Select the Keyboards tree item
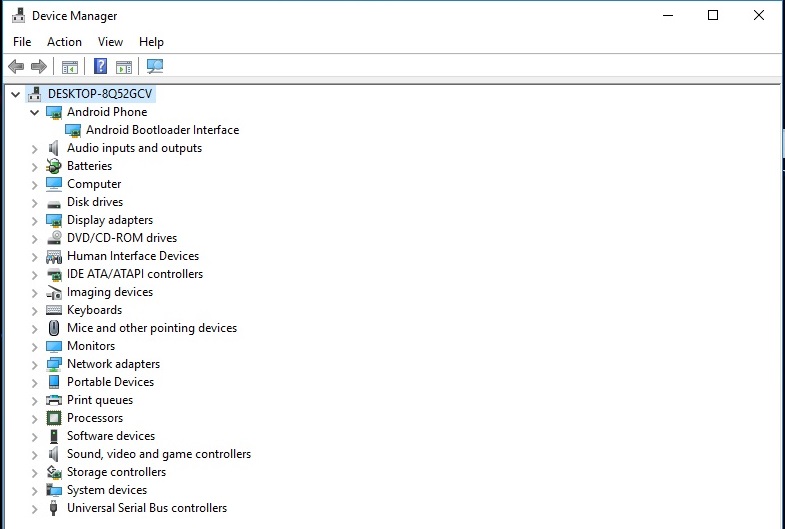This screenshot has height=529, width=785. (x=94, y=310)
